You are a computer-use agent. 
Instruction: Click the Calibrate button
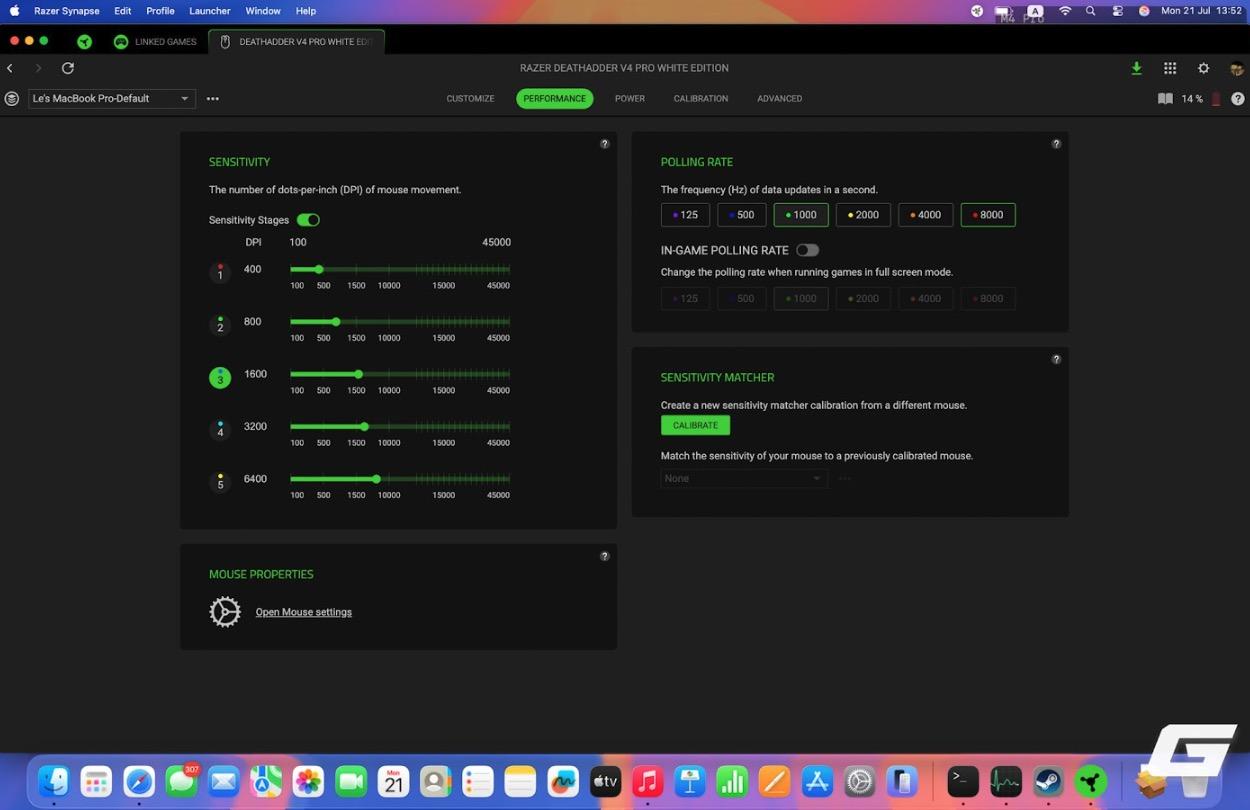(x=696, y=425)
